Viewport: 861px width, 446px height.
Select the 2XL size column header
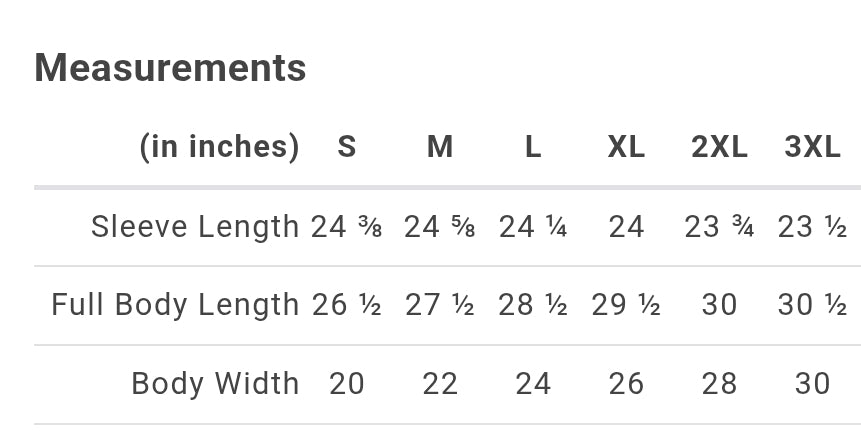pos(719,147)
